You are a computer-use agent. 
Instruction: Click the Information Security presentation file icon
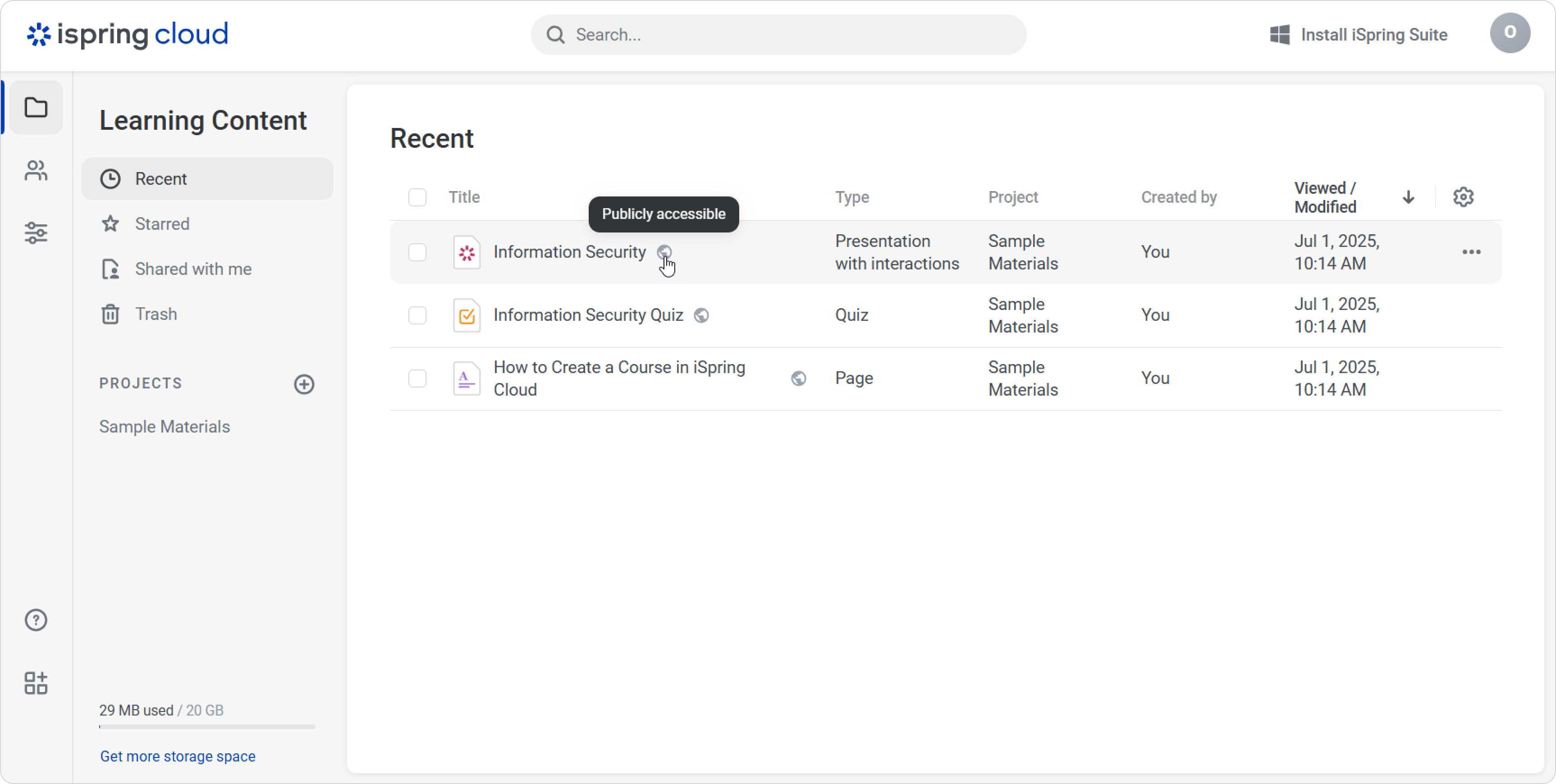[x=467, y=252]
